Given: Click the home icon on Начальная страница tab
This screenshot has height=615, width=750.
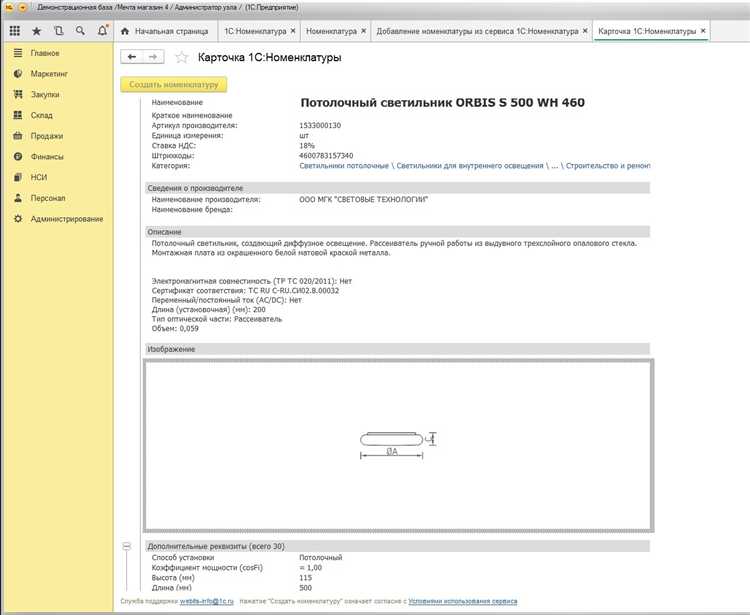Looking at the screenshot, I should point(125,31).
